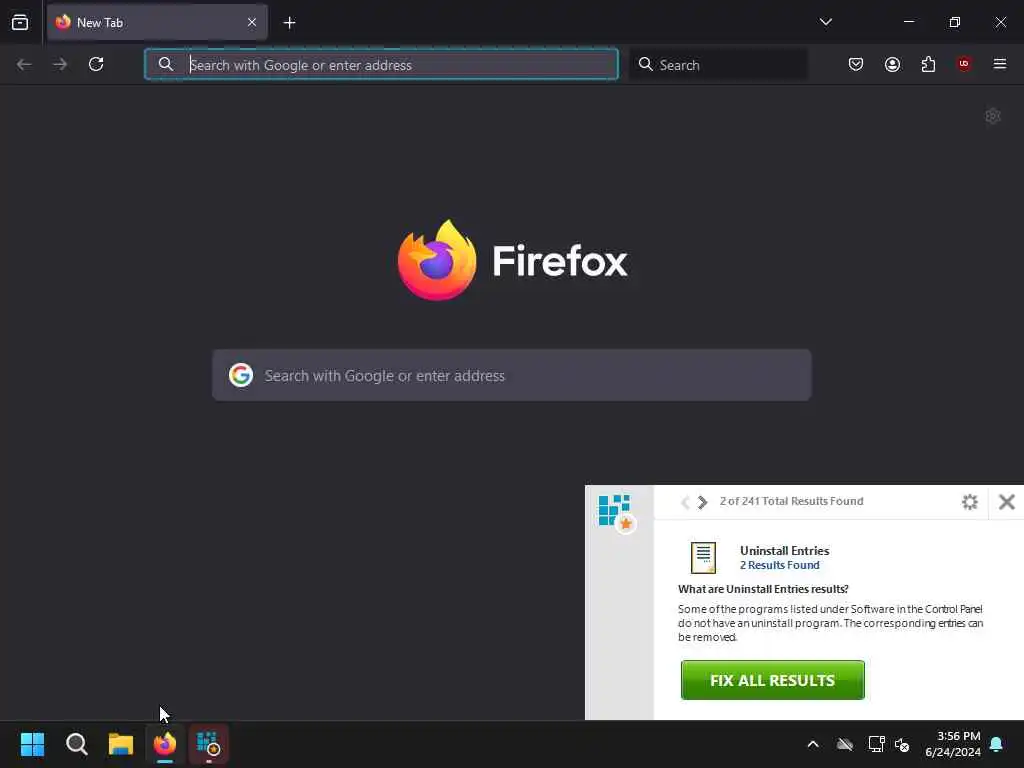Click Firefox taskbar icon
Image resolution: width=1024 pixels, height=768 pixels.
coord(165,744)
